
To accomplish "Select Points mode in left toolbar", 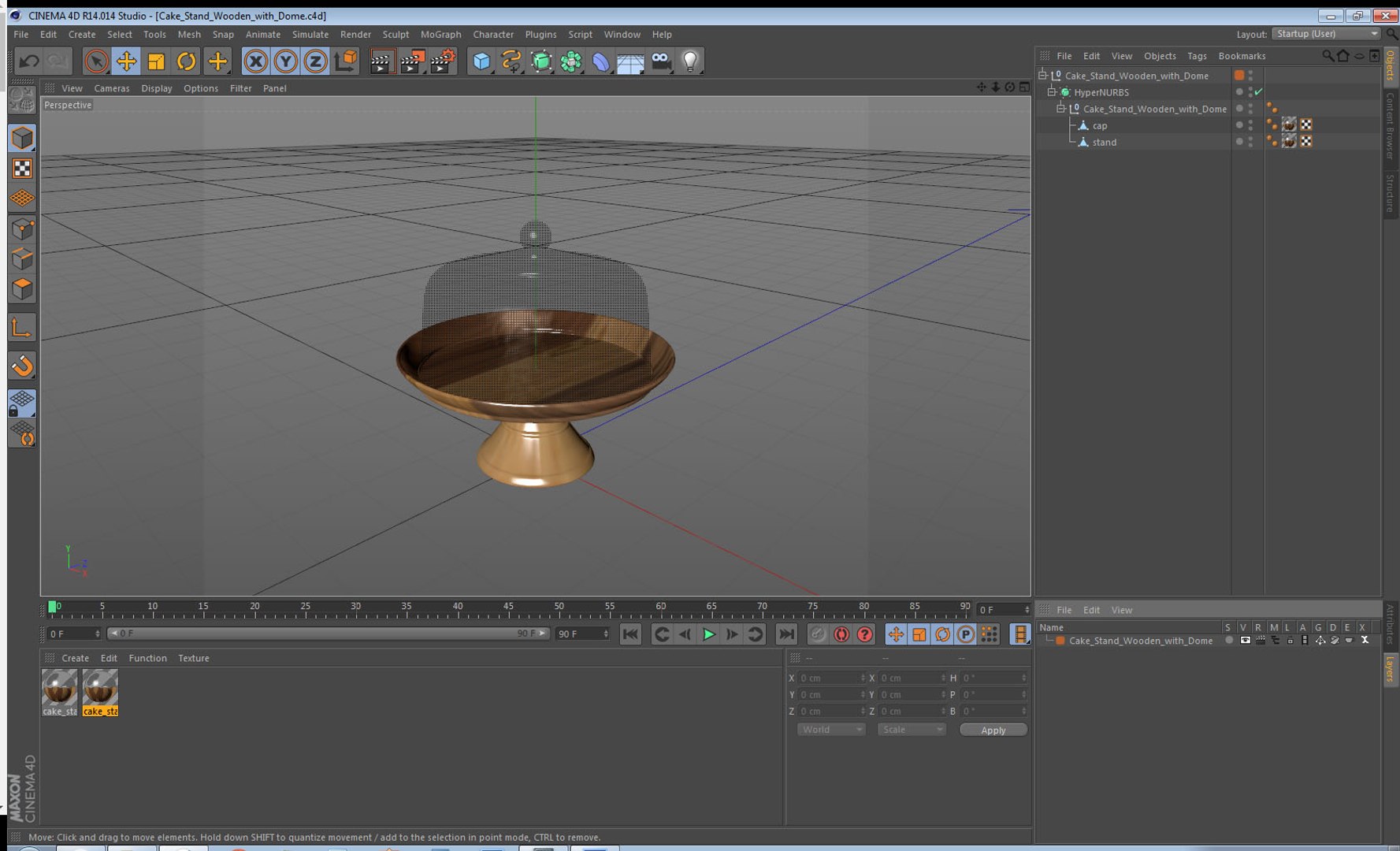I will pyautogui.click(x=22, y=229).
